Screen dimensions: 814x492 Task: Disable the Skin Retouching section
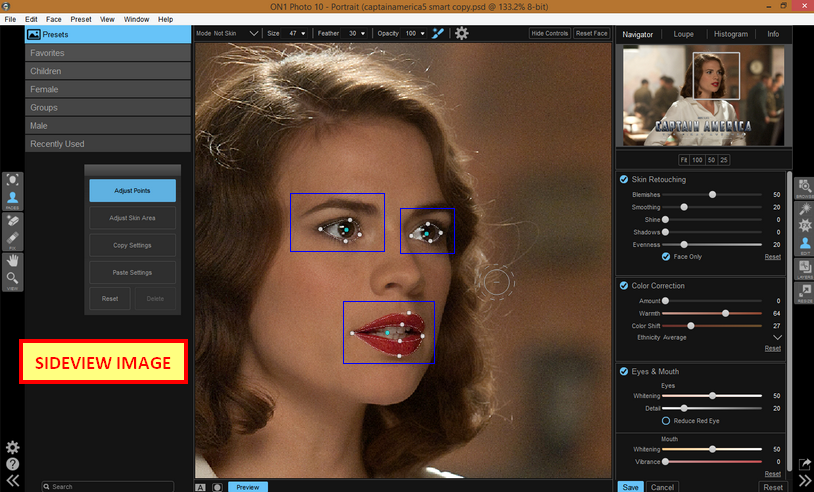click(x=623, y=179)
